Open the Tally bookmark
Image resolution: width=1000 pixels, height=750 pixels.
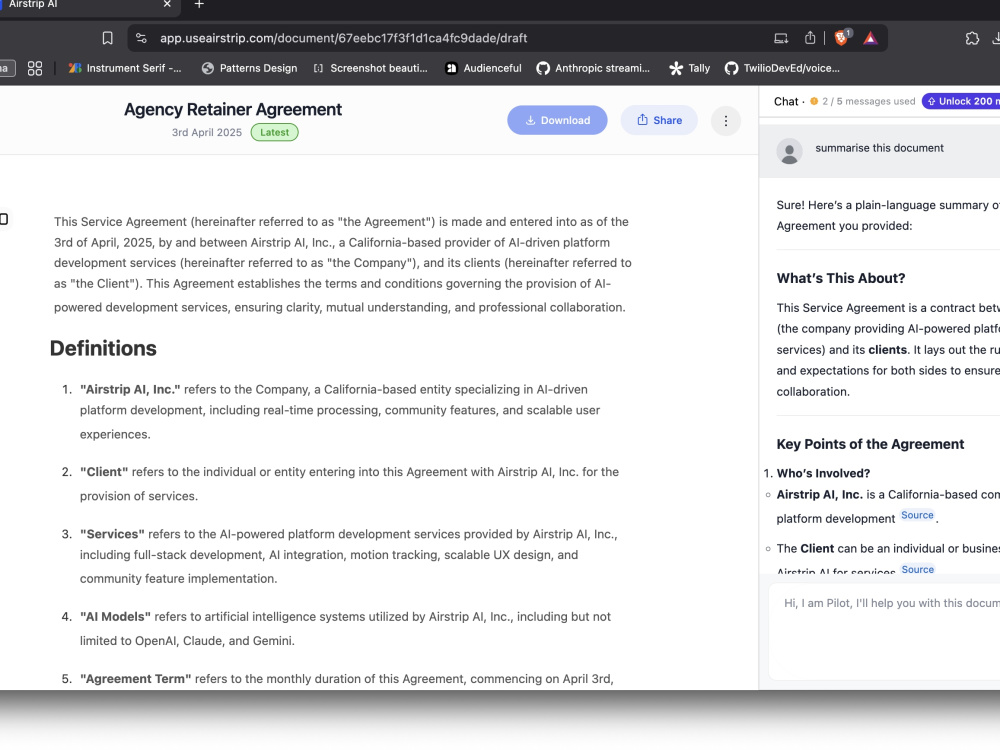(689, 68)
